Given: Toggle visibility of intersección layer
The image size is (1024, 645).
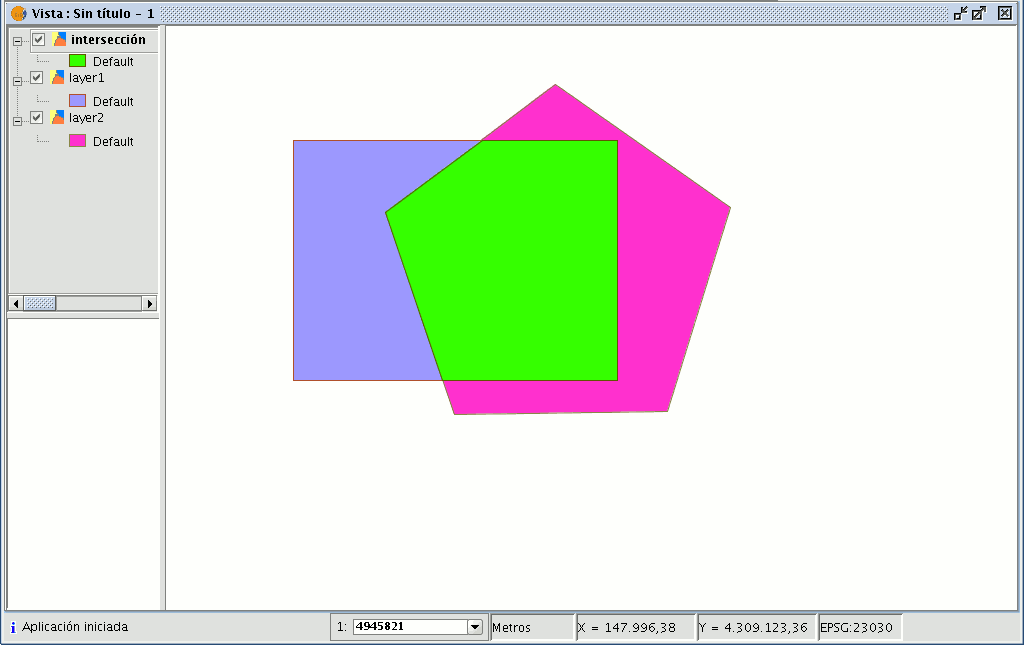Looking at the screenshot, I should 39,40.
